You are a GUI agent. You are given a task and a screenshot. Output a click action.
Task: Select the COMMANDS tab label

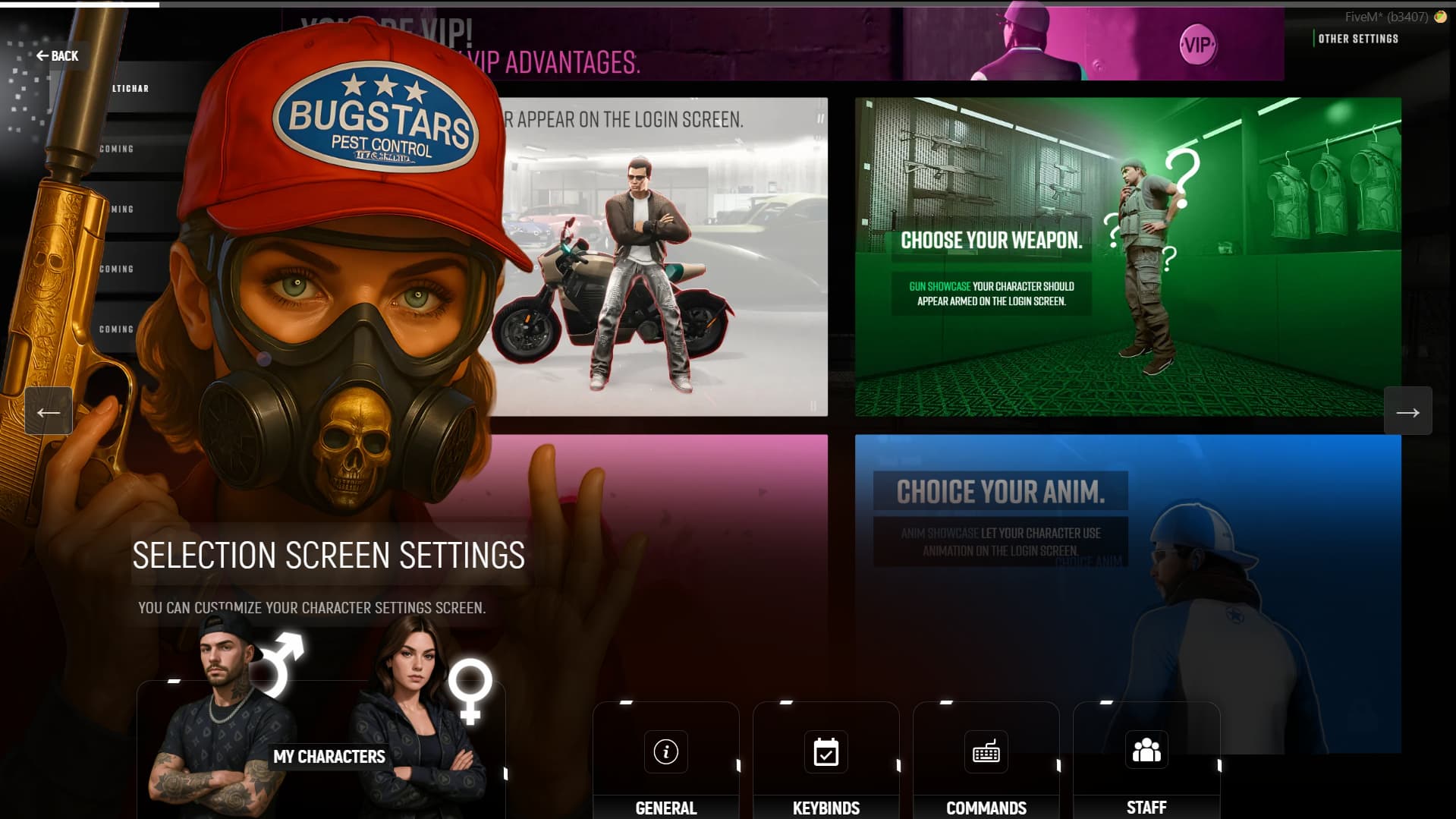(986, 808)
